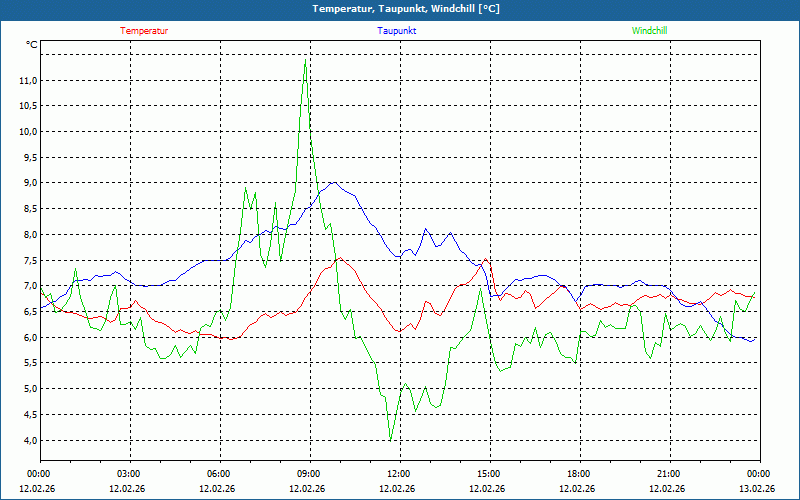
Task: Click the green Windchill legend label
Action: [649, 31]
